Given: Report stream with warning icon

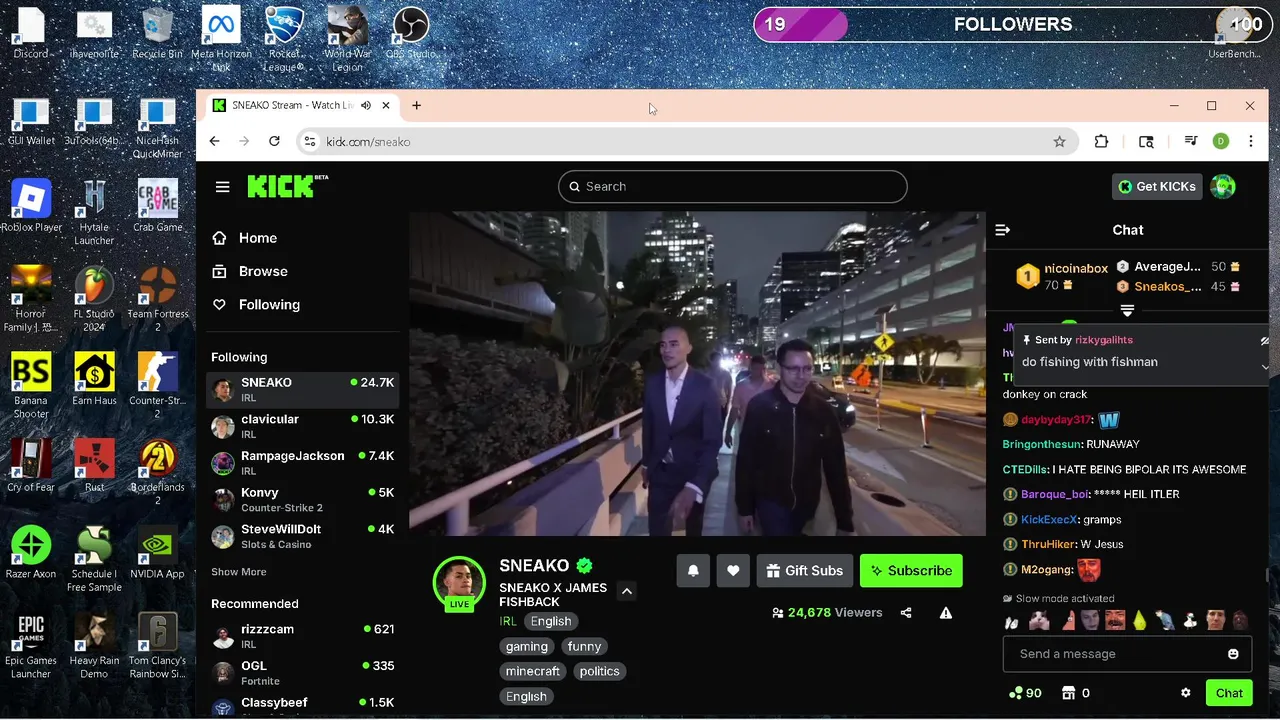Looking at the screenshot, I should pos(946,613).
